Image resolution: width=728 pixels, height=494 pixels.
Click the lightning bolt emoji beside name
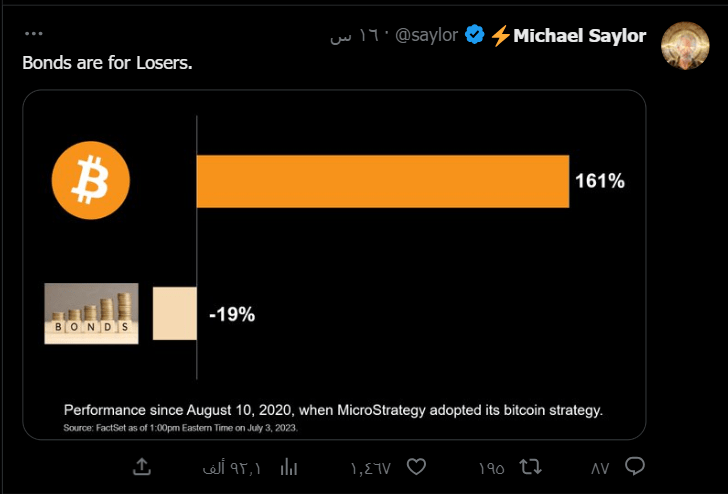[x=500, y=36]
